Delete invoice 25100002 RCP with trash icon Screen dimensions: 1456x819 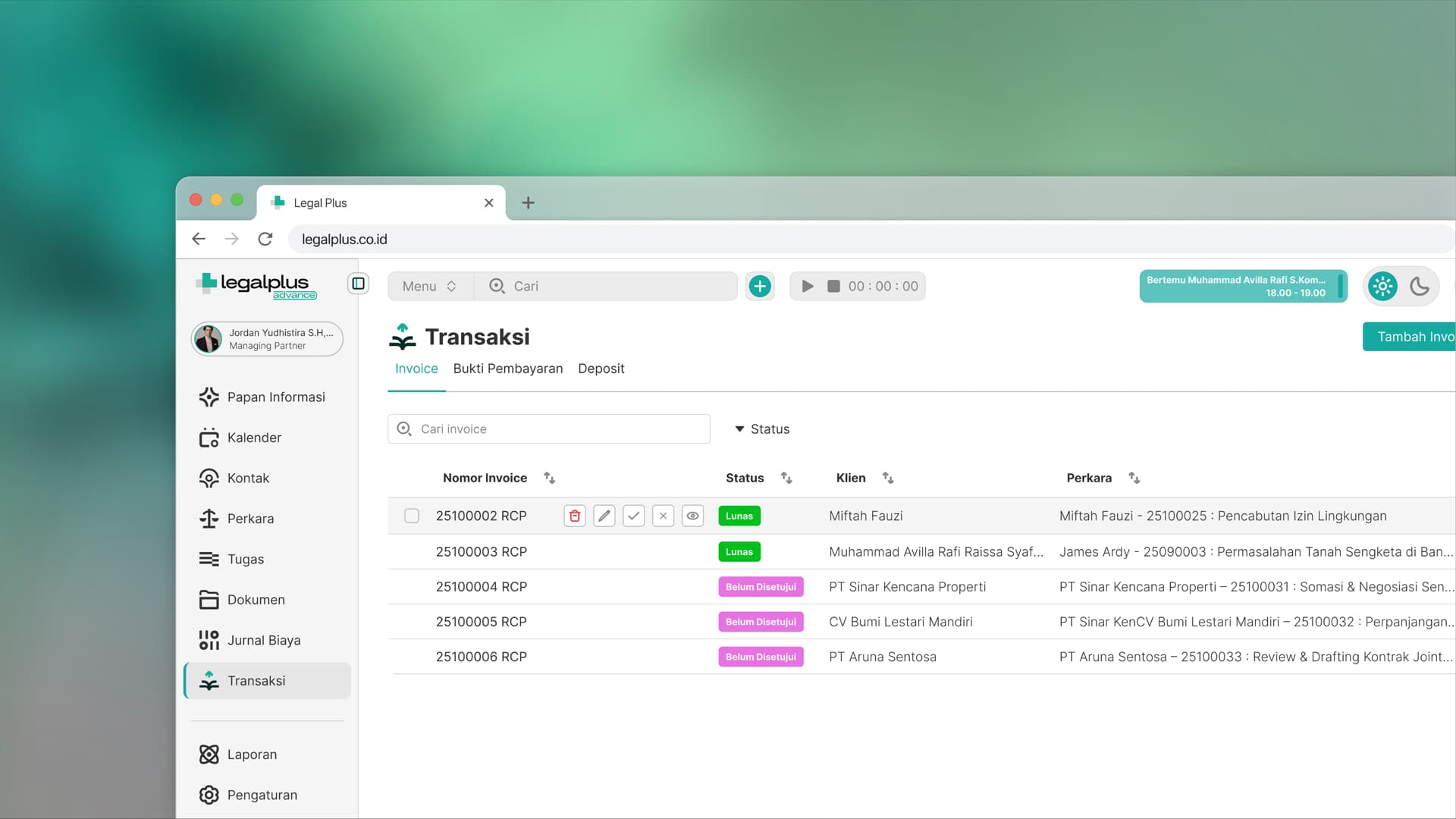(x=575, y=516)
